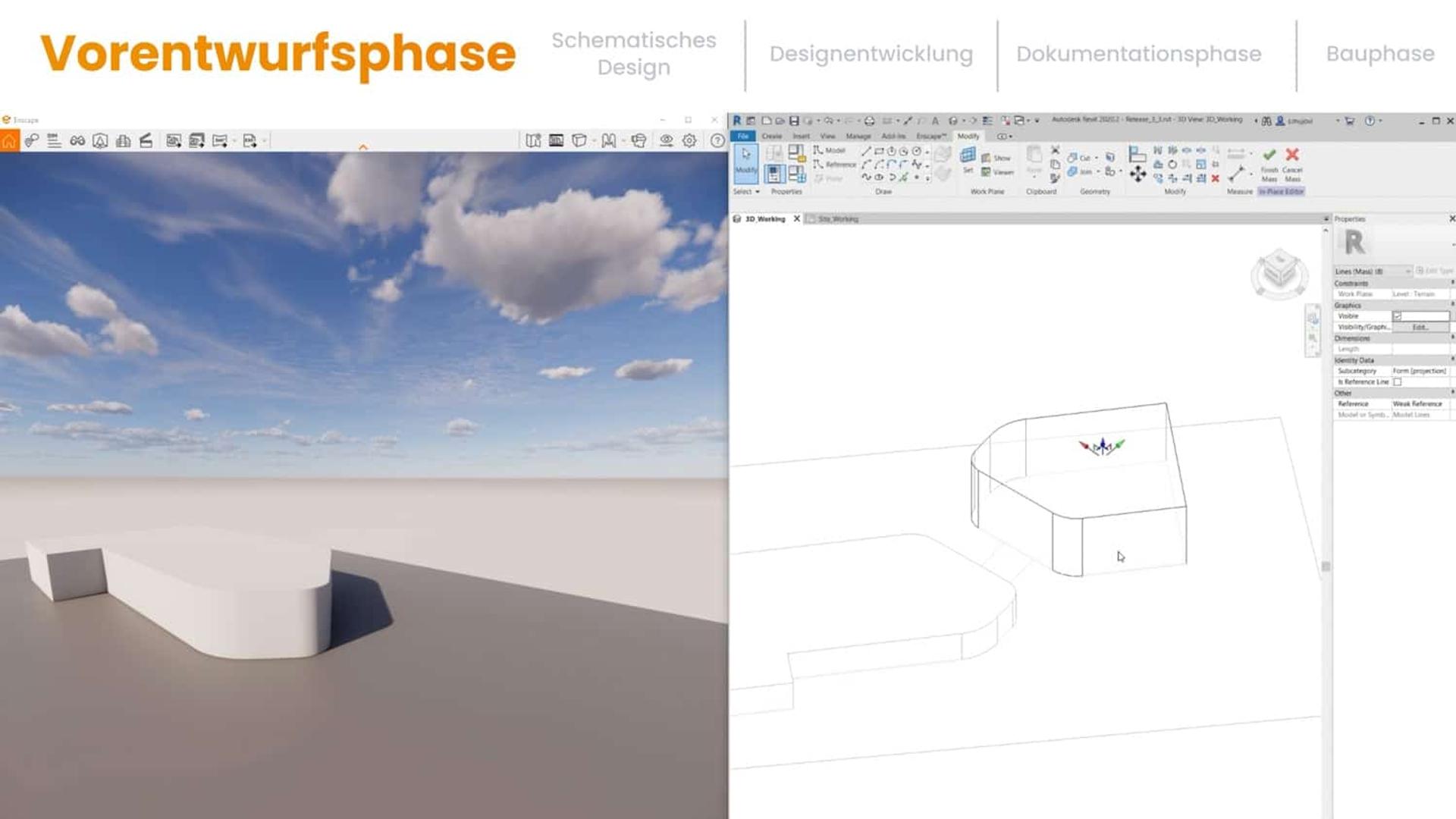Click the Move tool cross-arrows icon
This screenshot has width=1456, height=819.
click(1137, 174)
